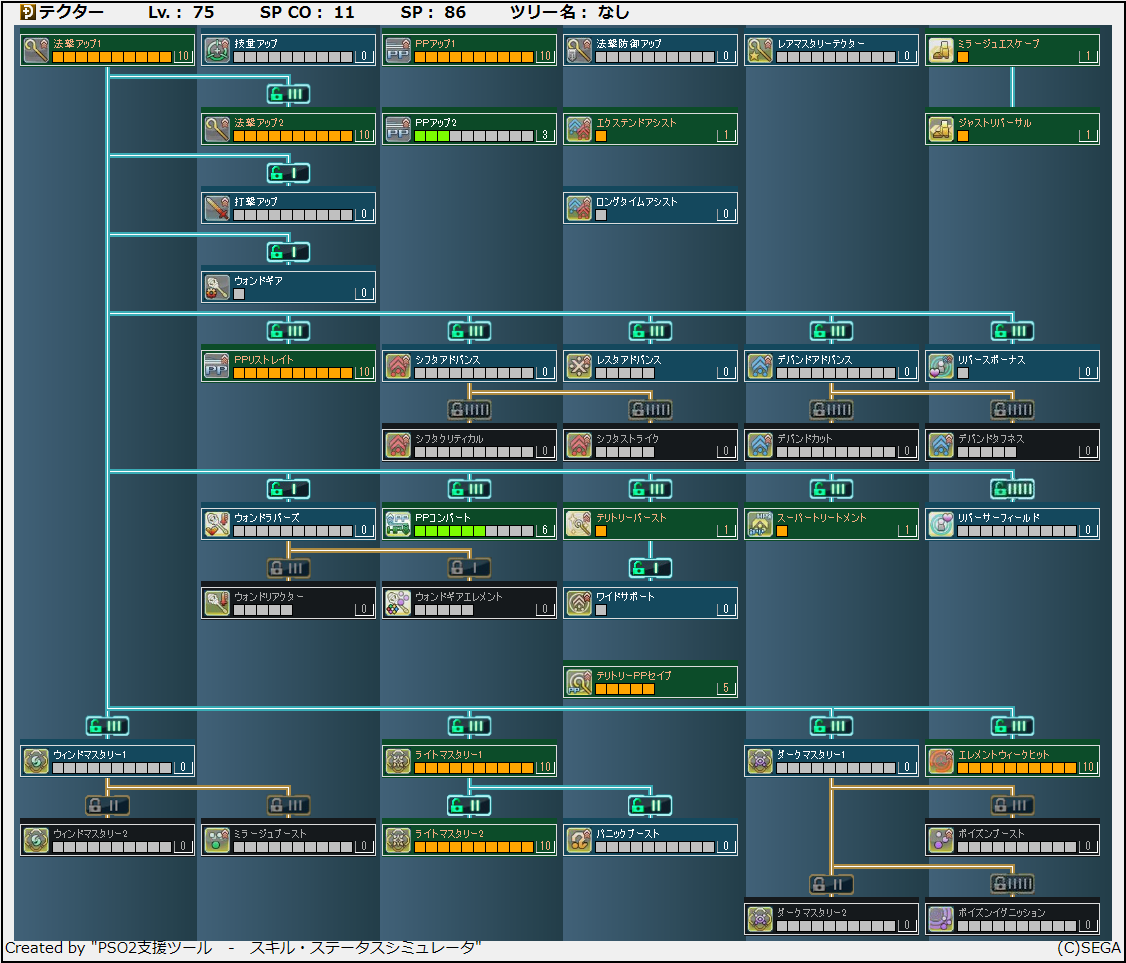Image resolution: width=1126 pixels, height=963 pixels.
Task: Click the テクター class icon in header
Action: pos(27,12)
